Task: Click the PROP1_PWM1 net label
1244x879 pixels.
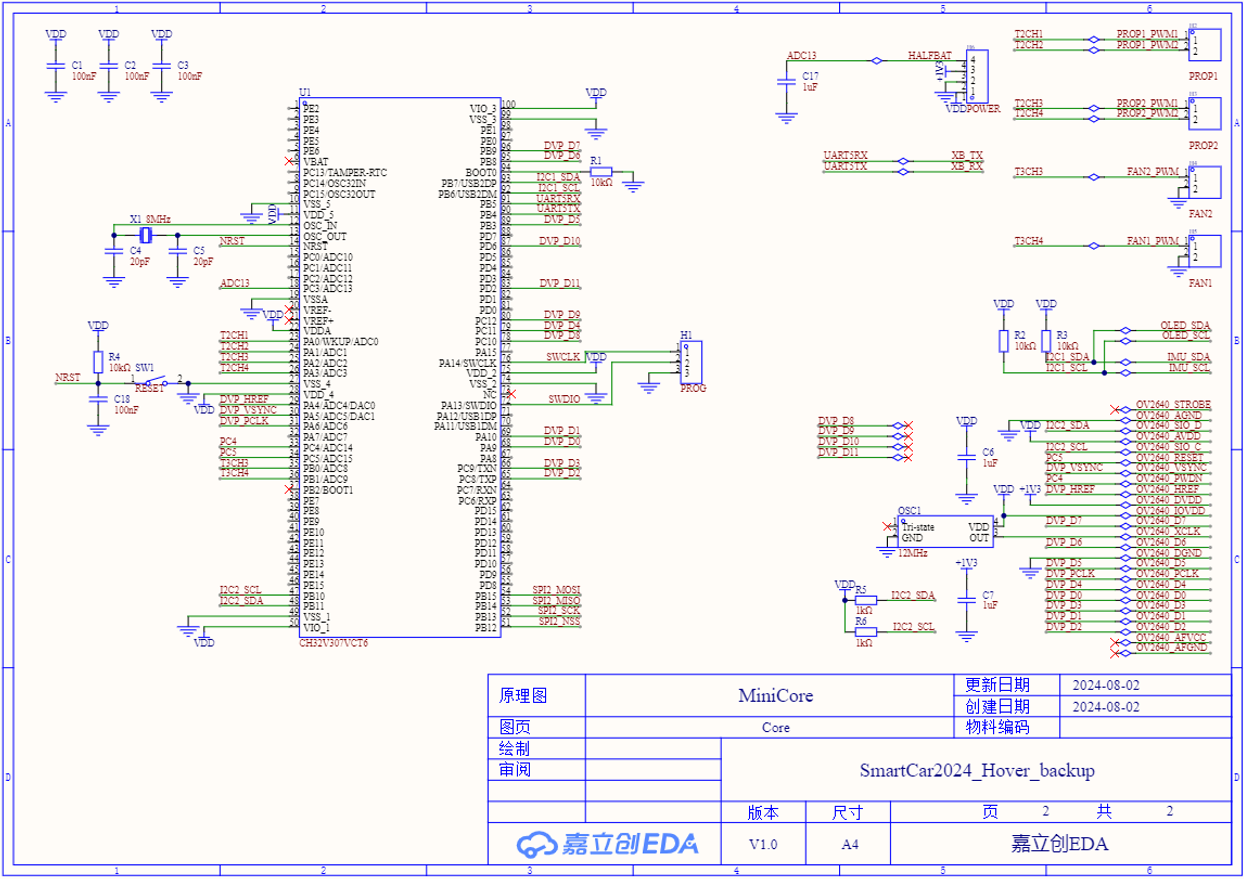Action: [1147, 34]
